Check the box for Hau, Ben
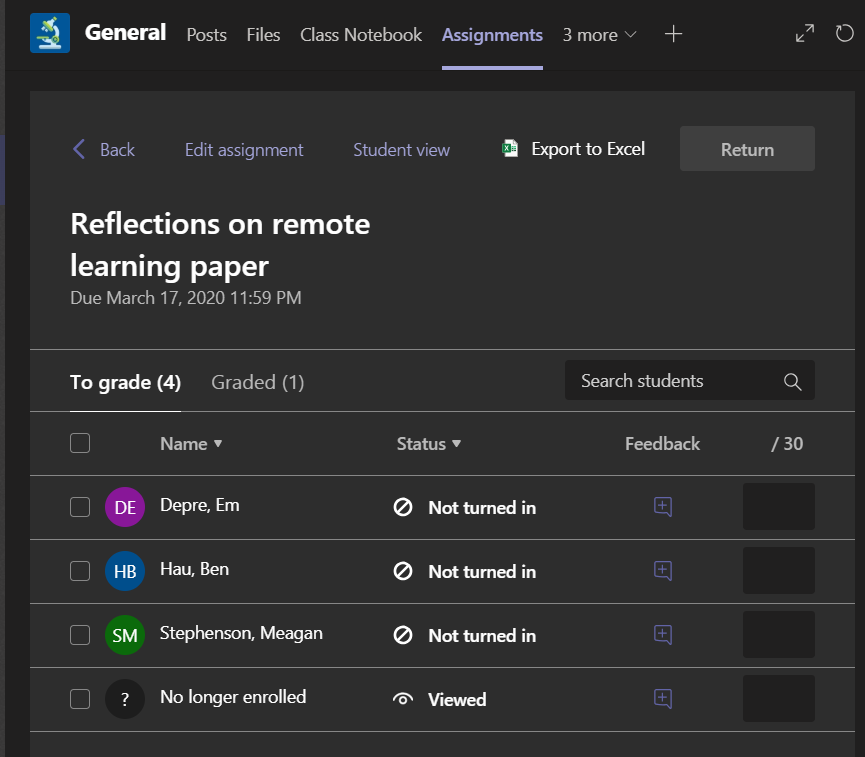Screen dimensions: 865x757 (80, 571)
